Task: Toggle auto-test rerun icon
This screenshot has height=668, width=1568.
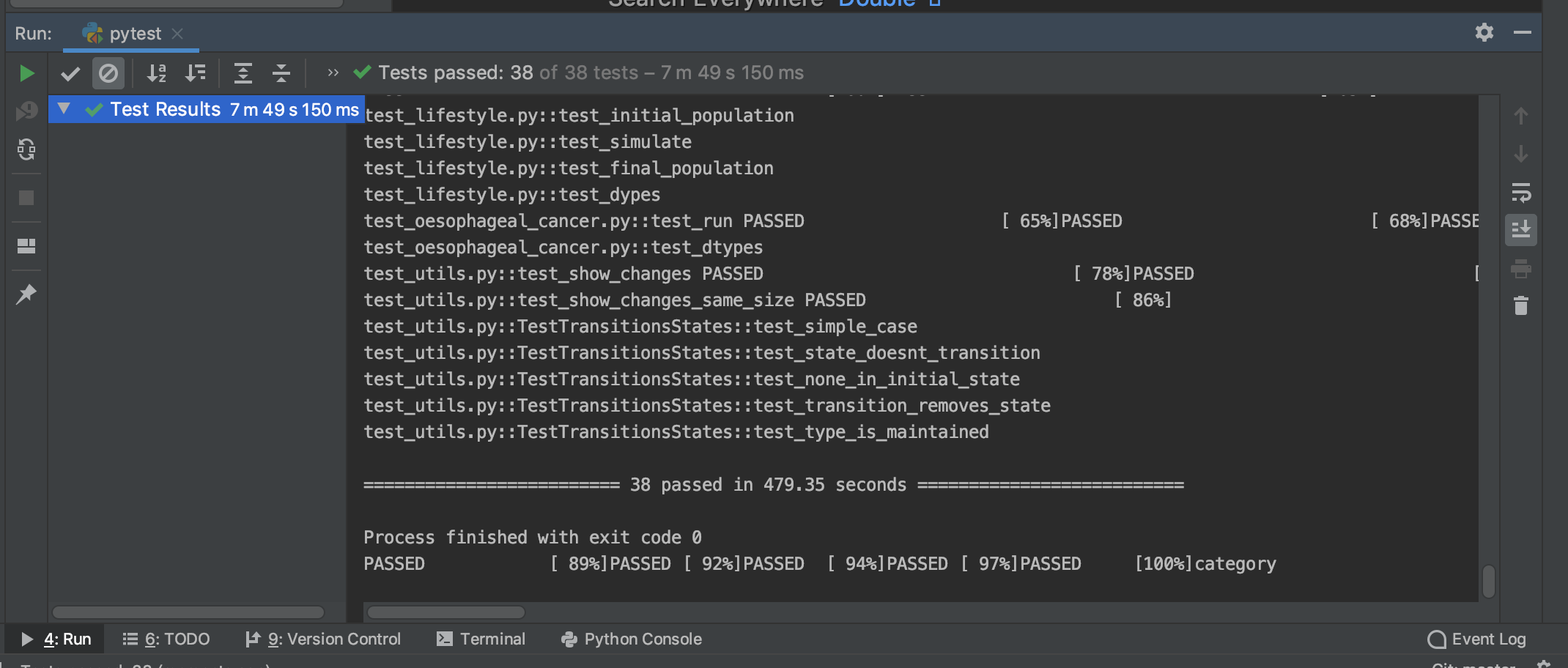Action: click(x=26, y=149)
